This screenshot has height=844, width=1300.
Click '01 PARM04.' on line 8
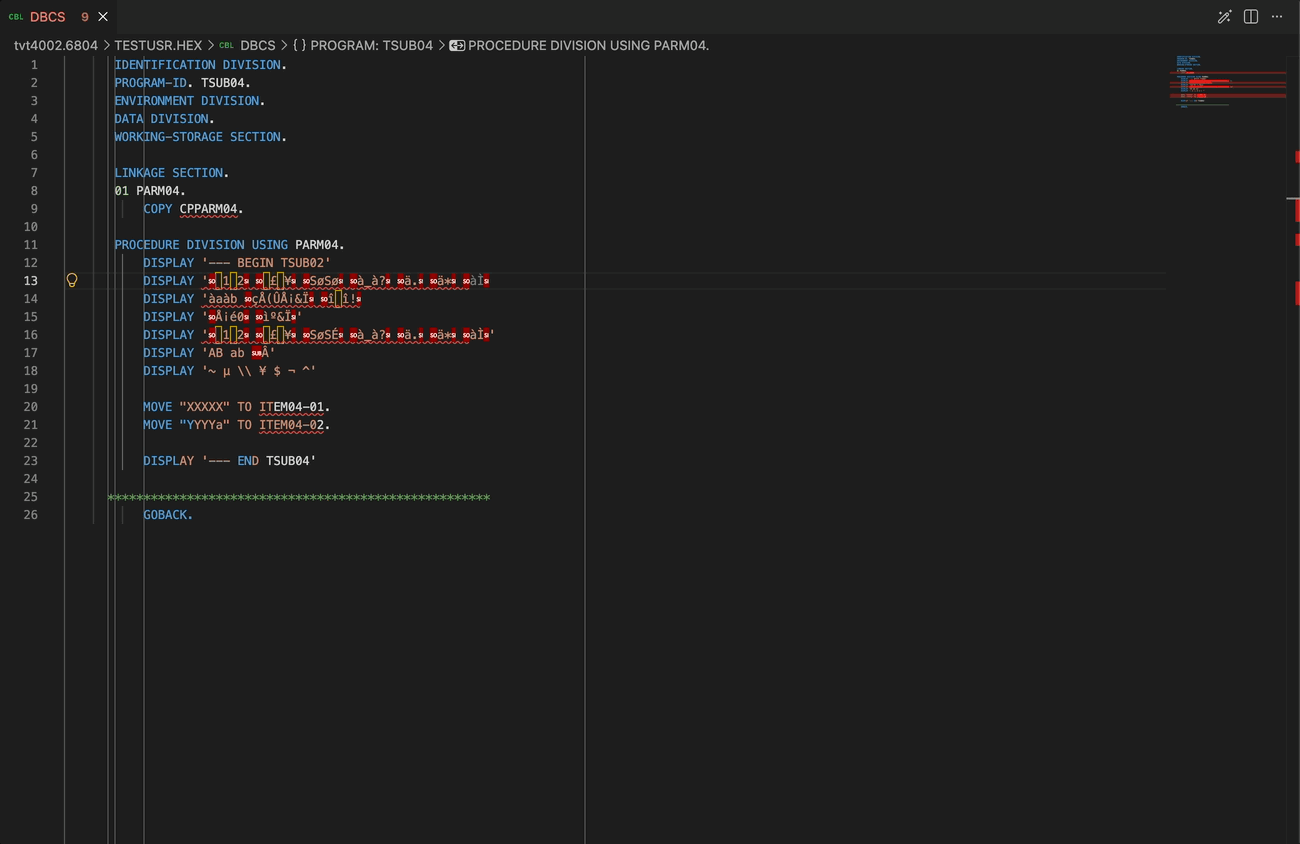(151, 190)
